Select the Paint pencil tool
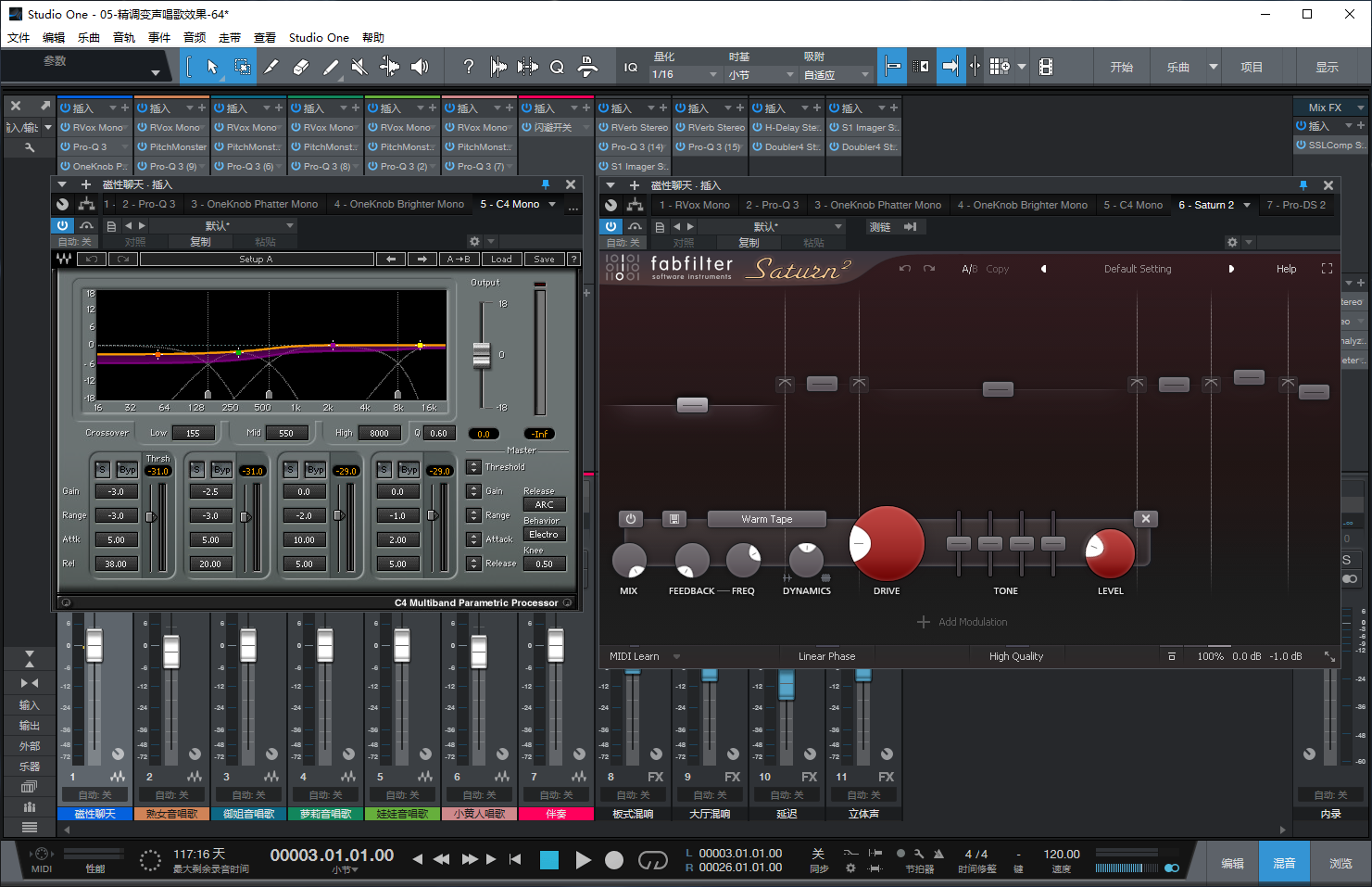 [330, 67]
